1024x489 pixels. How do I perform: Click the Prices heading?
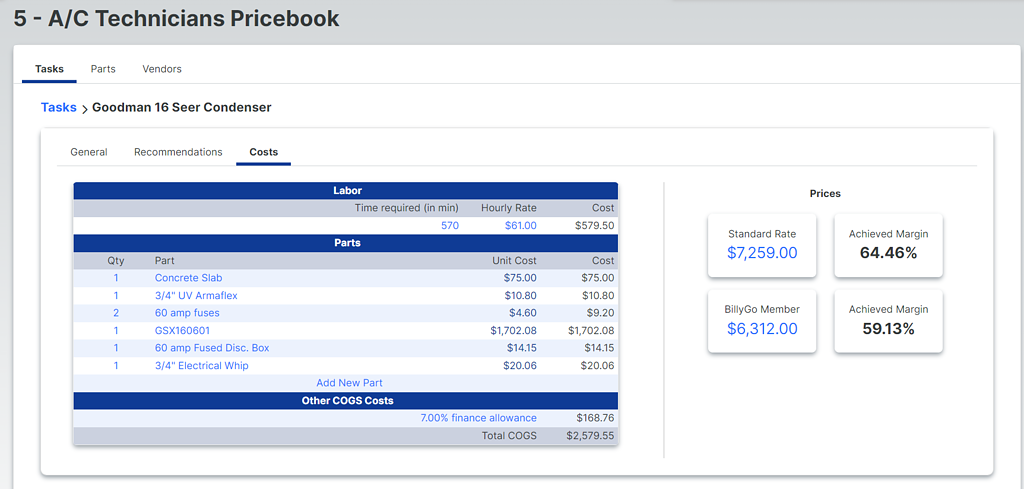click(825, 193)
